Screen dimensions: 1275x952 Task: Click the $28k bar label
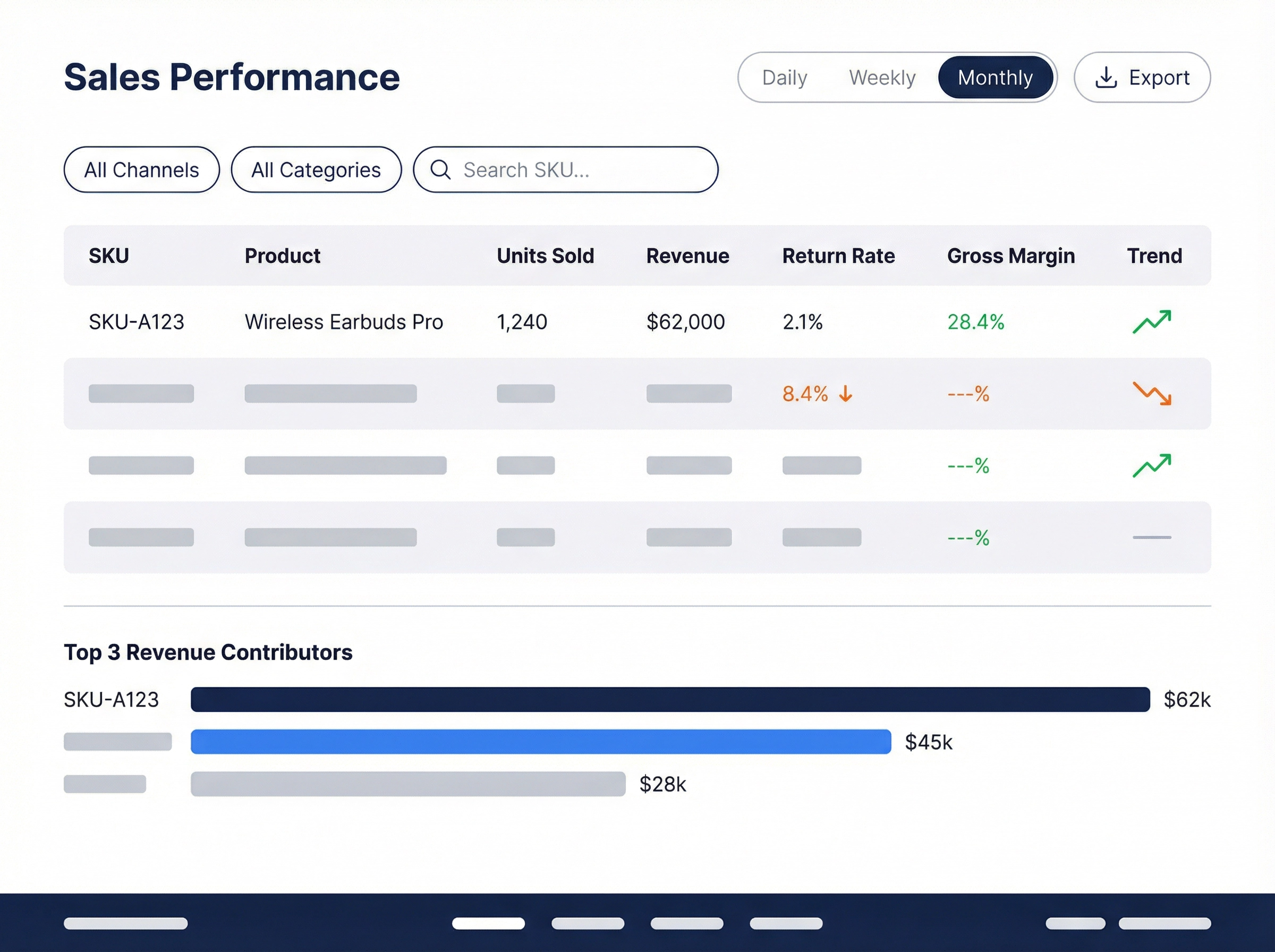[x=662, y=784]
